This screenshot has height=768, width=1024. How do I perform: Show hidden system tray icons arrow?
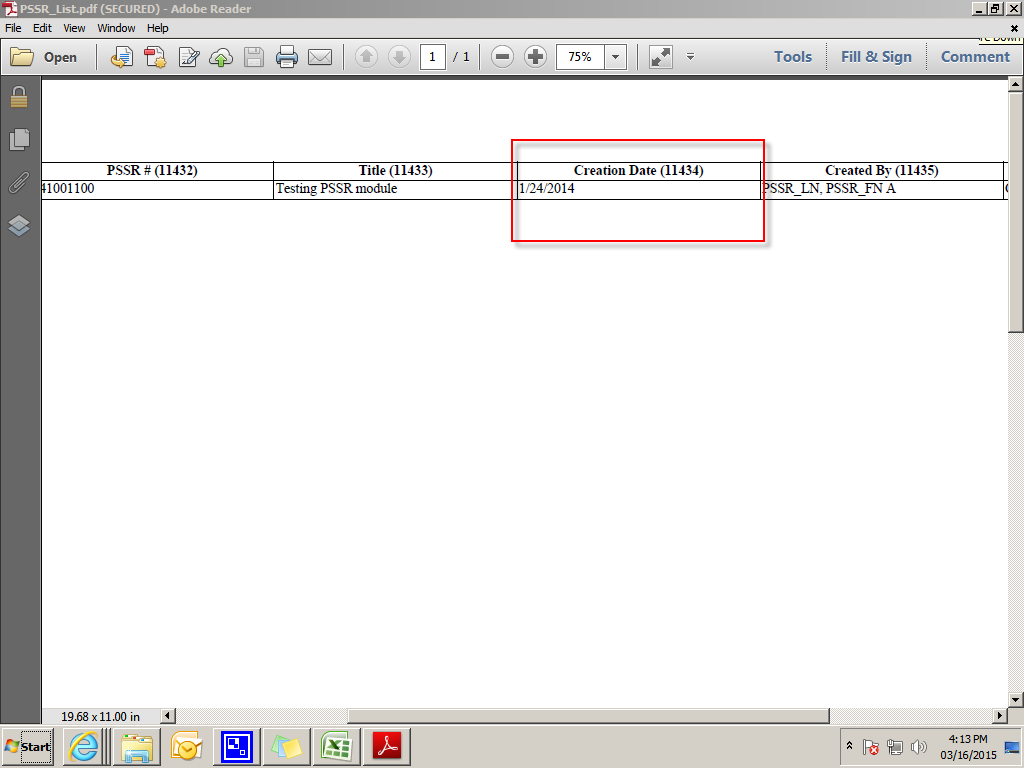[x=849, y=745]
